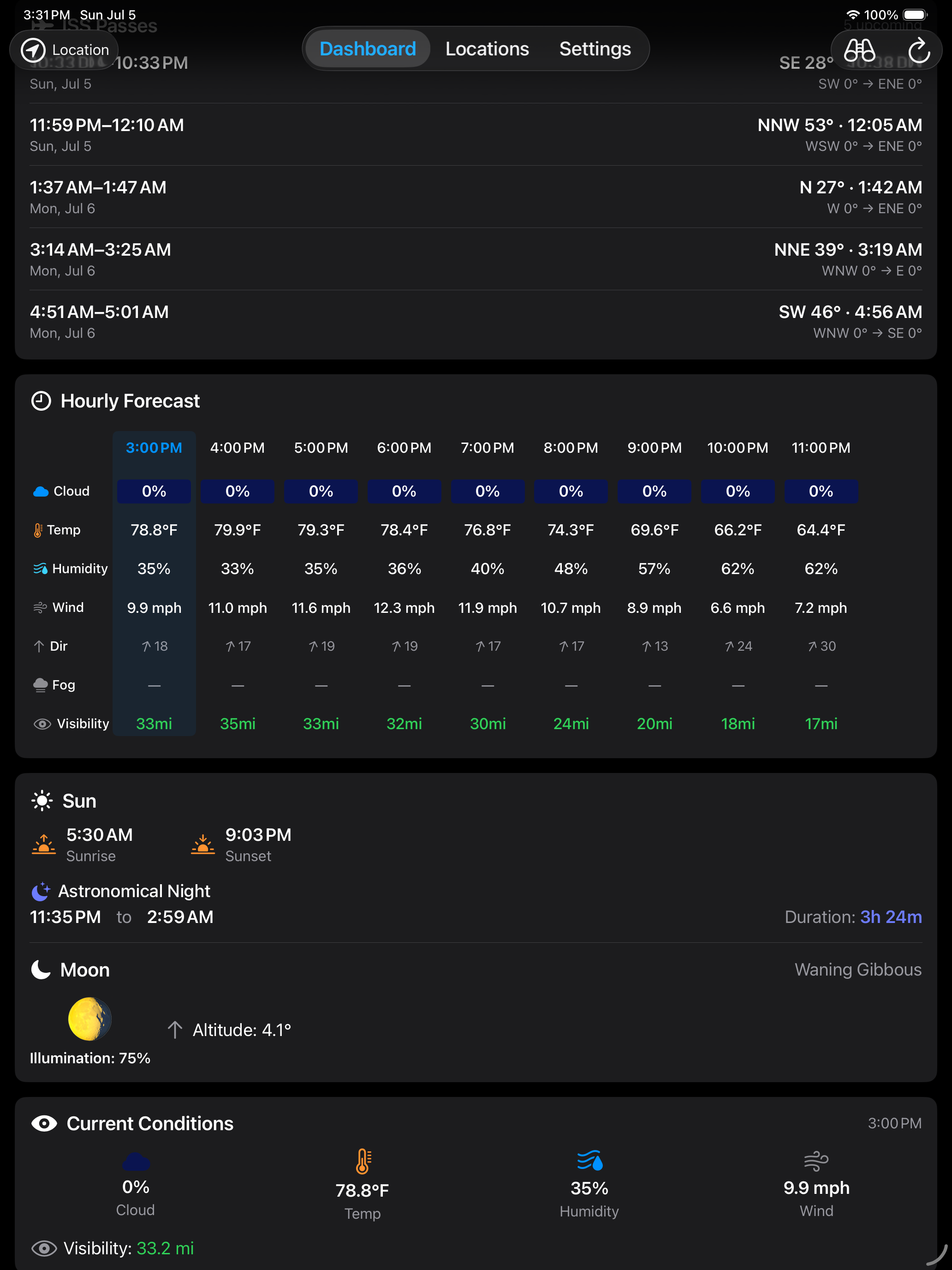Tap the 12.3 mph wind value
The width and height of the screenshot is (952, 1270).
(x=404, y=607)
